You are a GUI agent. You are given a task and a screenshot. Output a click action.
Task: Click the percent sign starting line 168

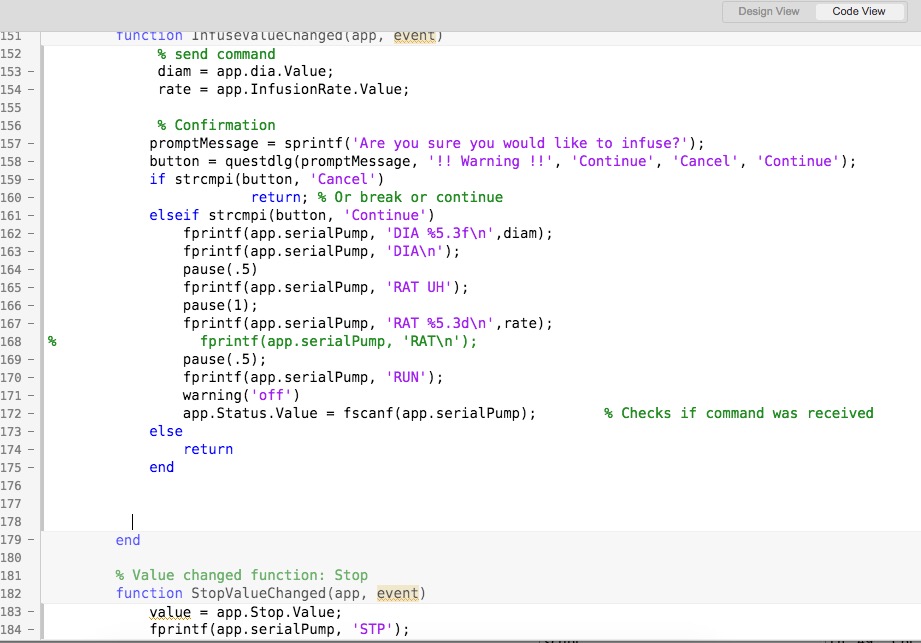coord(52,341)
